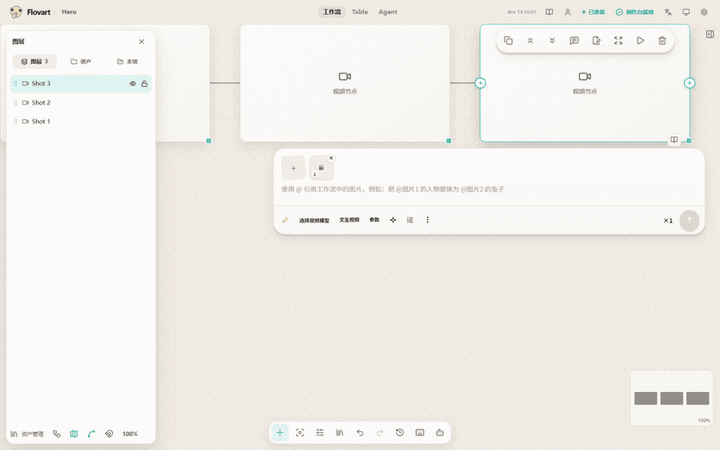Click the prompt text input field
720x450 pixels.
pyautogui.click(x=489, y=189)
